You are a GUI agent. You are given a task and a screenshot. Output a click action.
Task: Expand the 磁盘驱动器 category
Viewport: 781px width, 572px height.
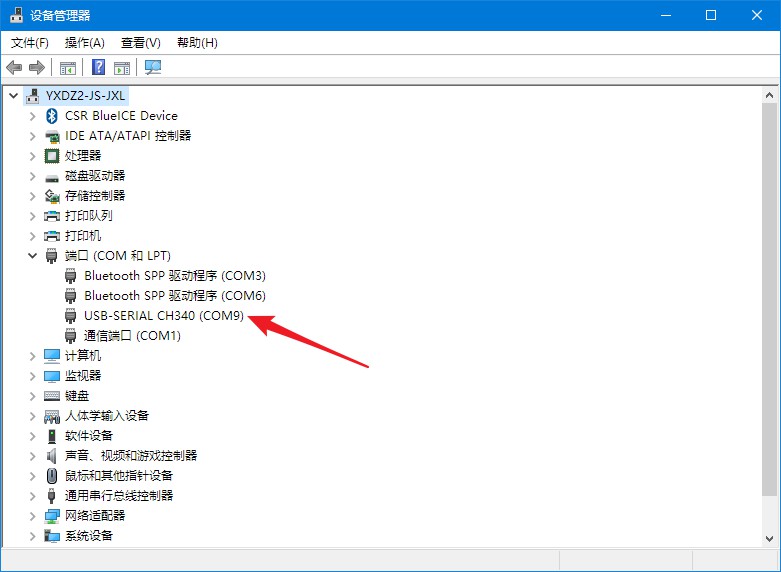(x=33, y=176)
